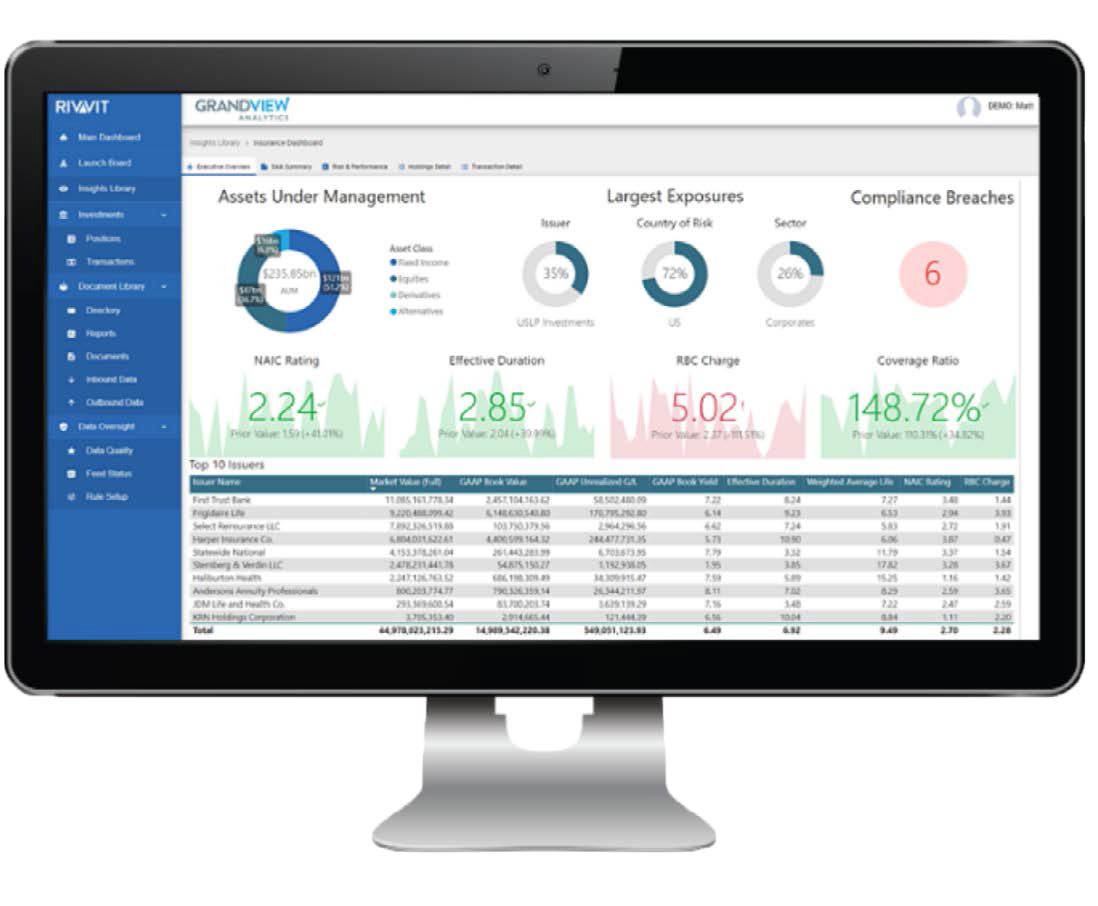This screenshot has width=1098, height=906.
Task: Click the Data Quality star icon
Action: click(x=71, y=451)
